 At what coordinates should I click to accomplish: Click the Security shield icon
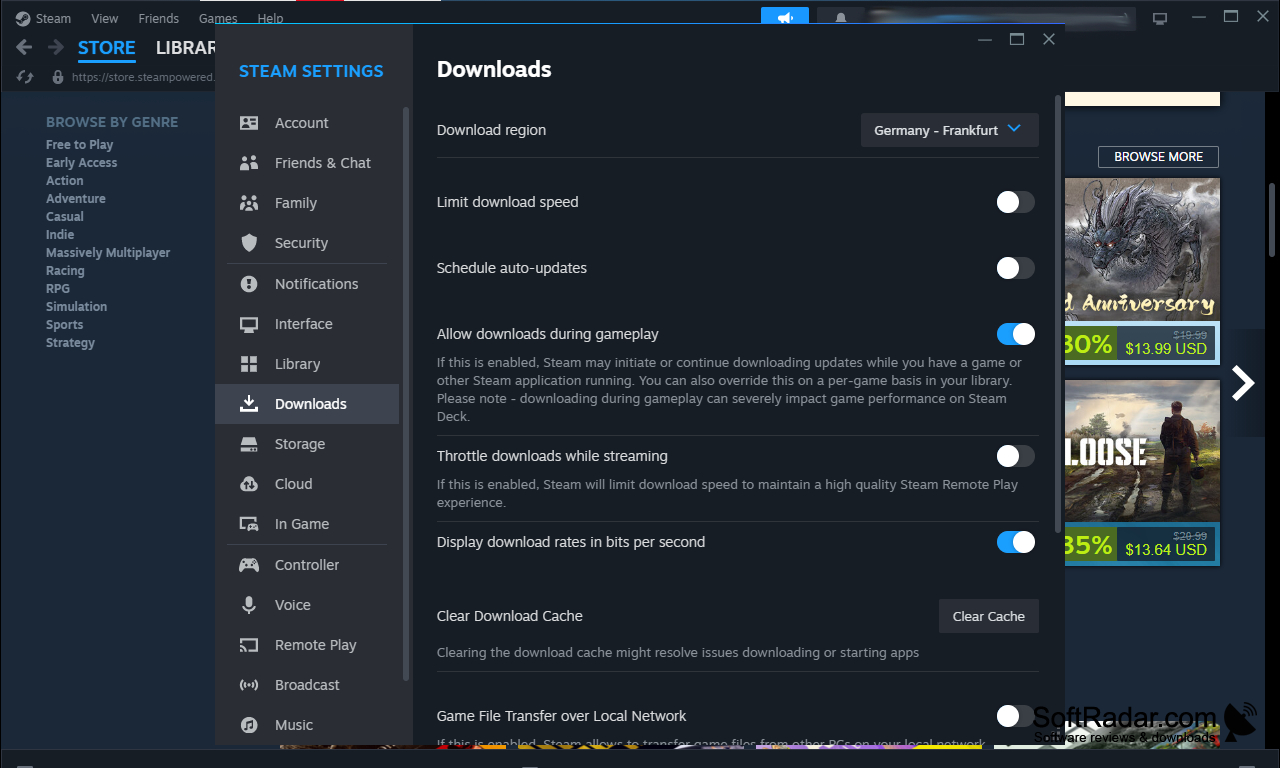coord(249,243)
